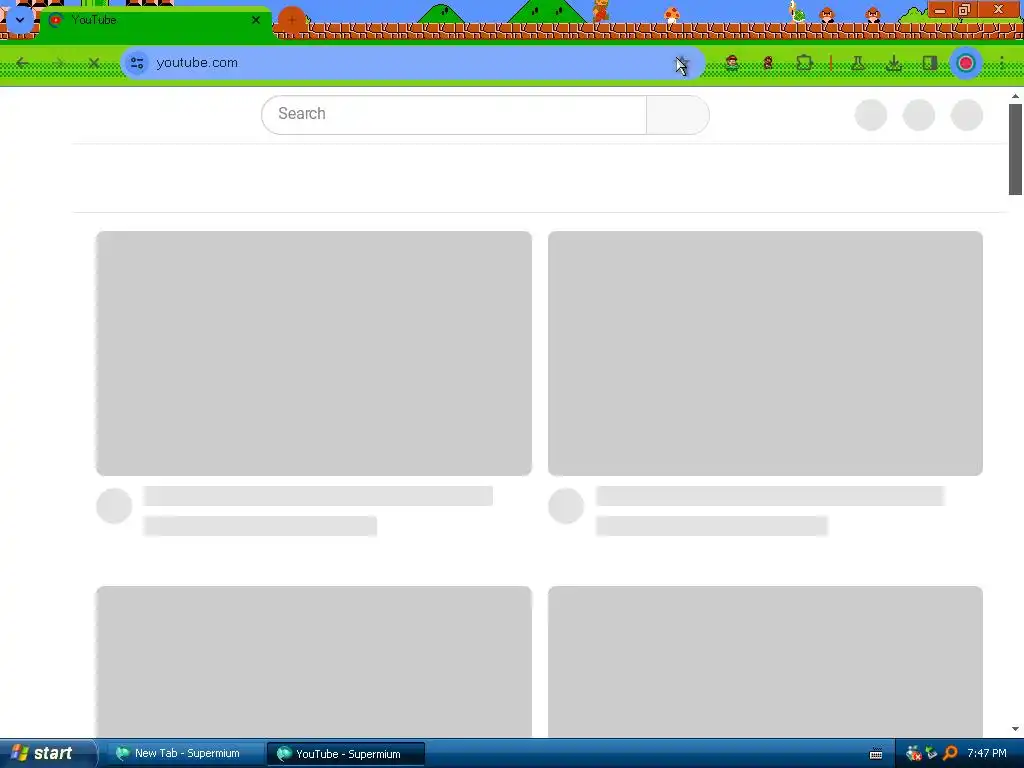This screenshot has height=768, width=1024.
Task: Open the browser profile avatar
Action: coord(966,63)
